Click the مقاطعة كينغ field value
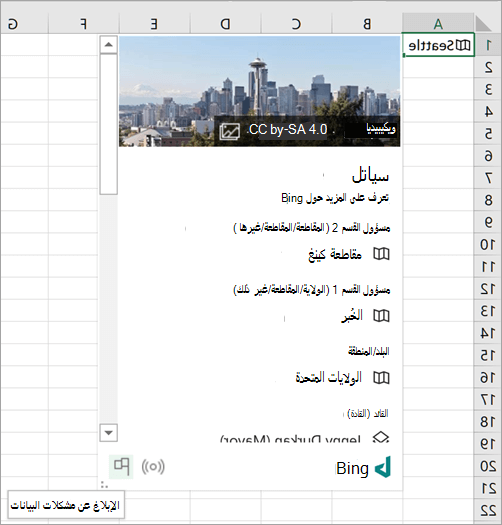This screenshot has height=525, width=502. coord(335,255)
